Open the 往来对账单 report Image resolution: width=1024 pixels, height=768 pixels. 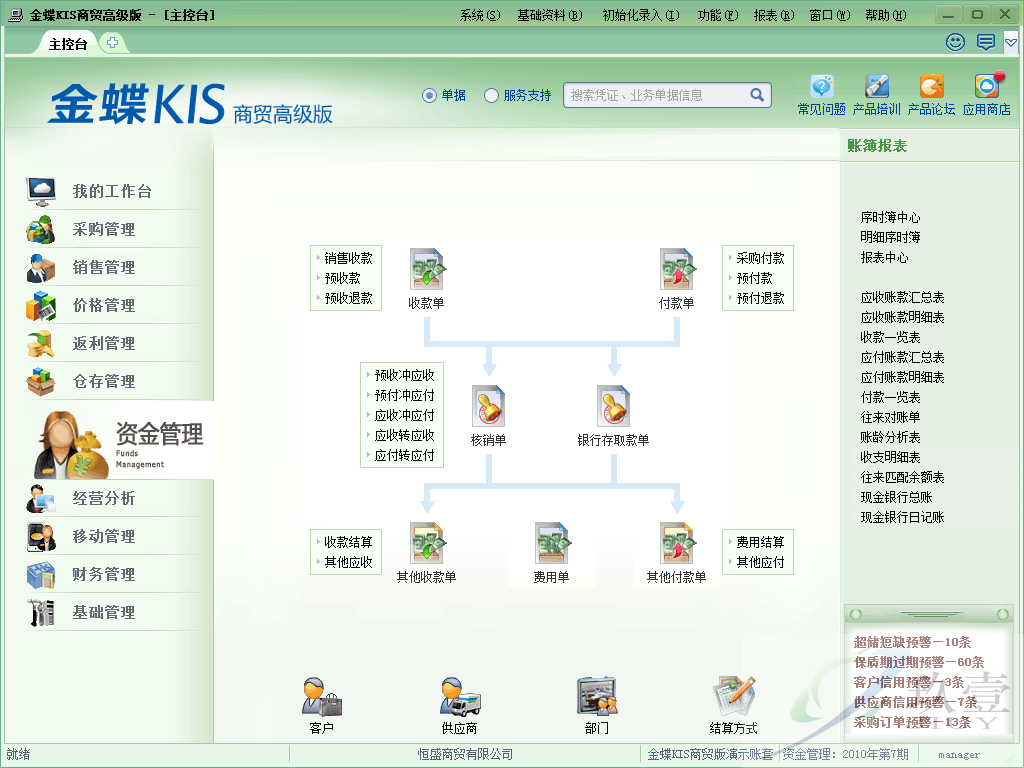(890, 417)
